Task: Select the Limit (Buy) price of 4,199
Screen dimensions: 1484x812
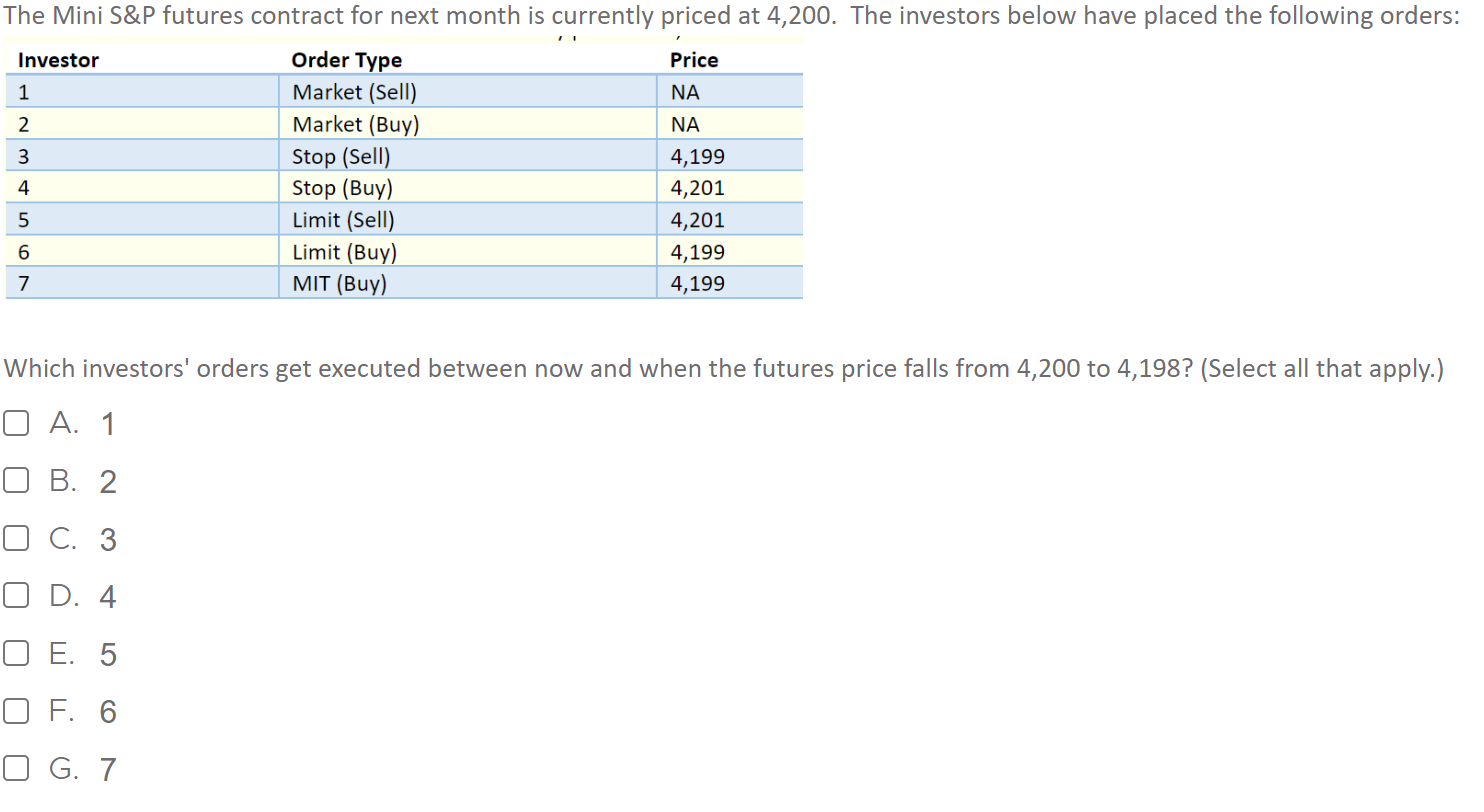Action: 697,252
